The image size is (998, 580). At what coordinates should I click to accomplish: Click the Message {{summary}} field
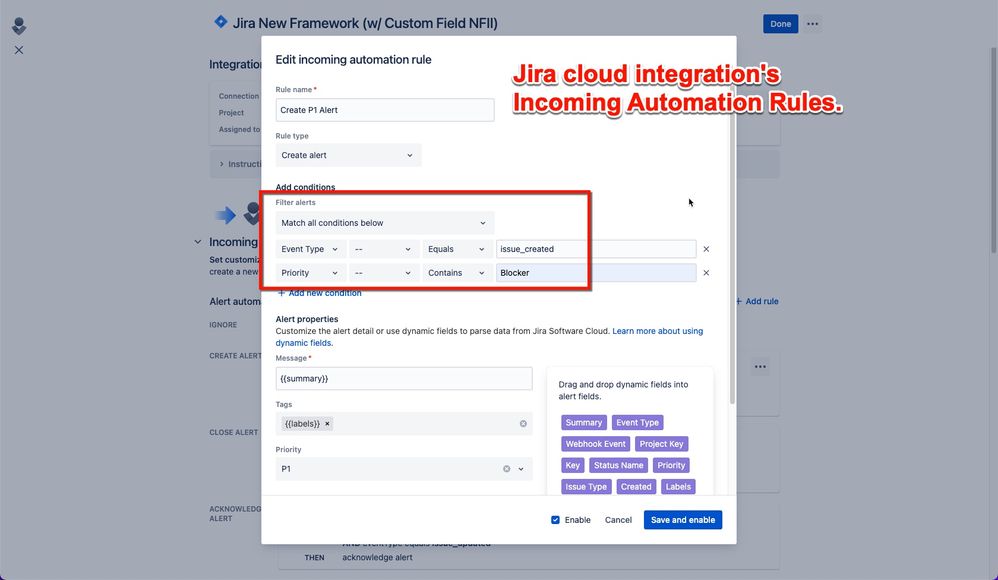coord(404,378)
